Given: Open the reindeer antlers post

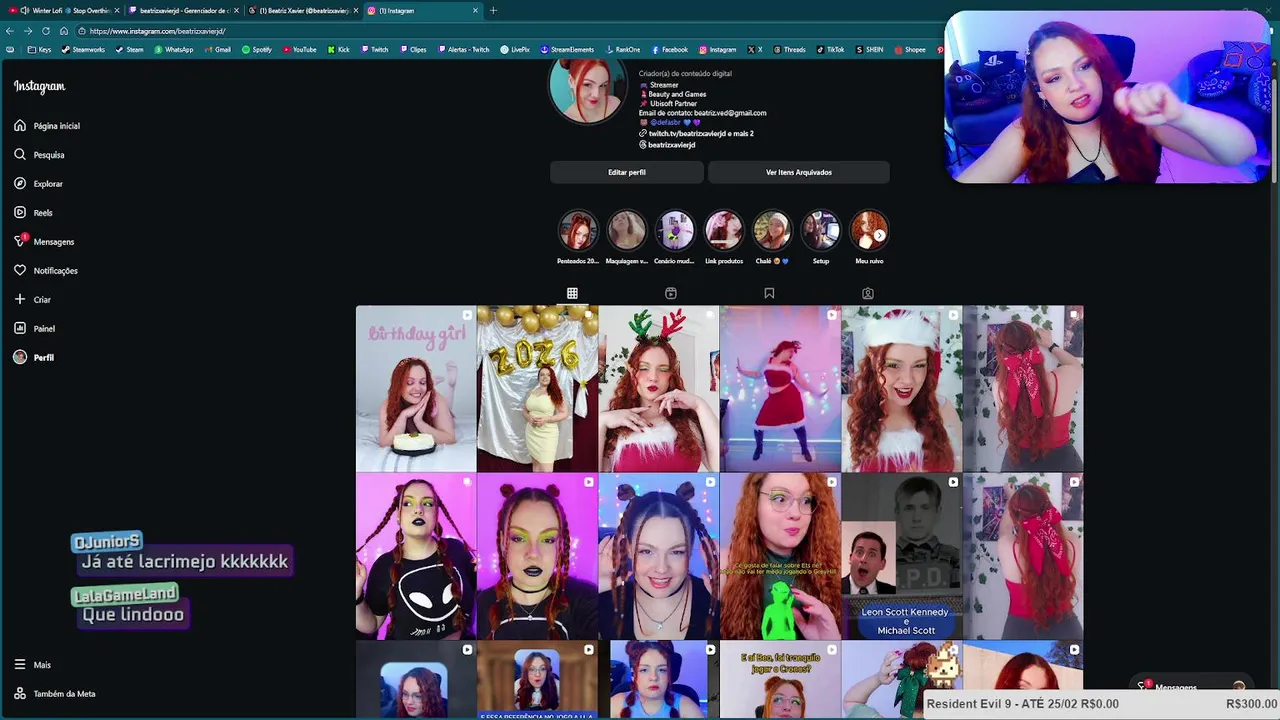Looking at the screenshot, I should coord(658,388).
